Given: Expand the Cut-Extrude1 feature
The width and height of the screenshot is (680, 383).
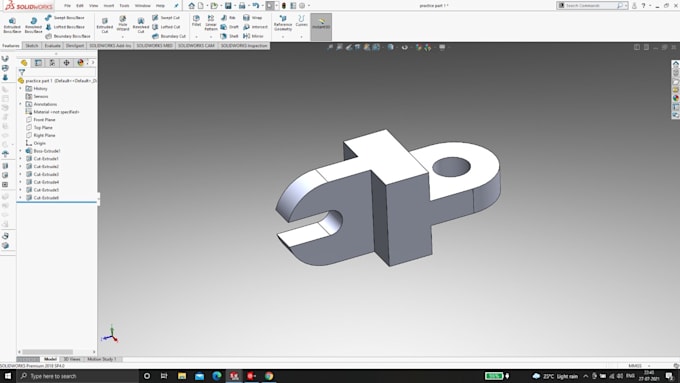Looking at the screenshot, I should (20, 159).
